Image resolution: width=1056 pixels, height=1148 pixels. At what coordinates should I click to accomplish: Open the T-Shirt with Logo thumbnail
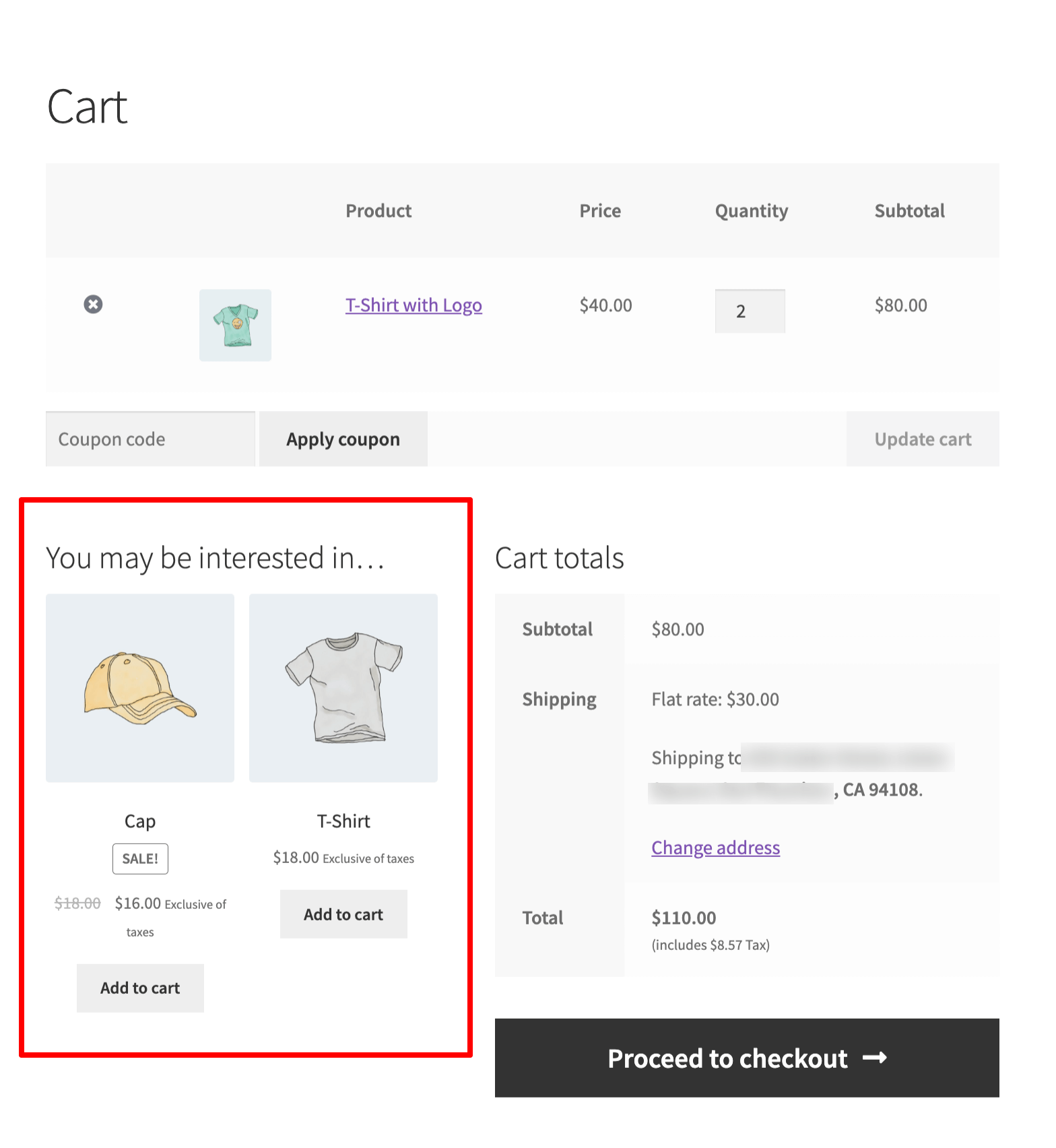coord(235,325)
